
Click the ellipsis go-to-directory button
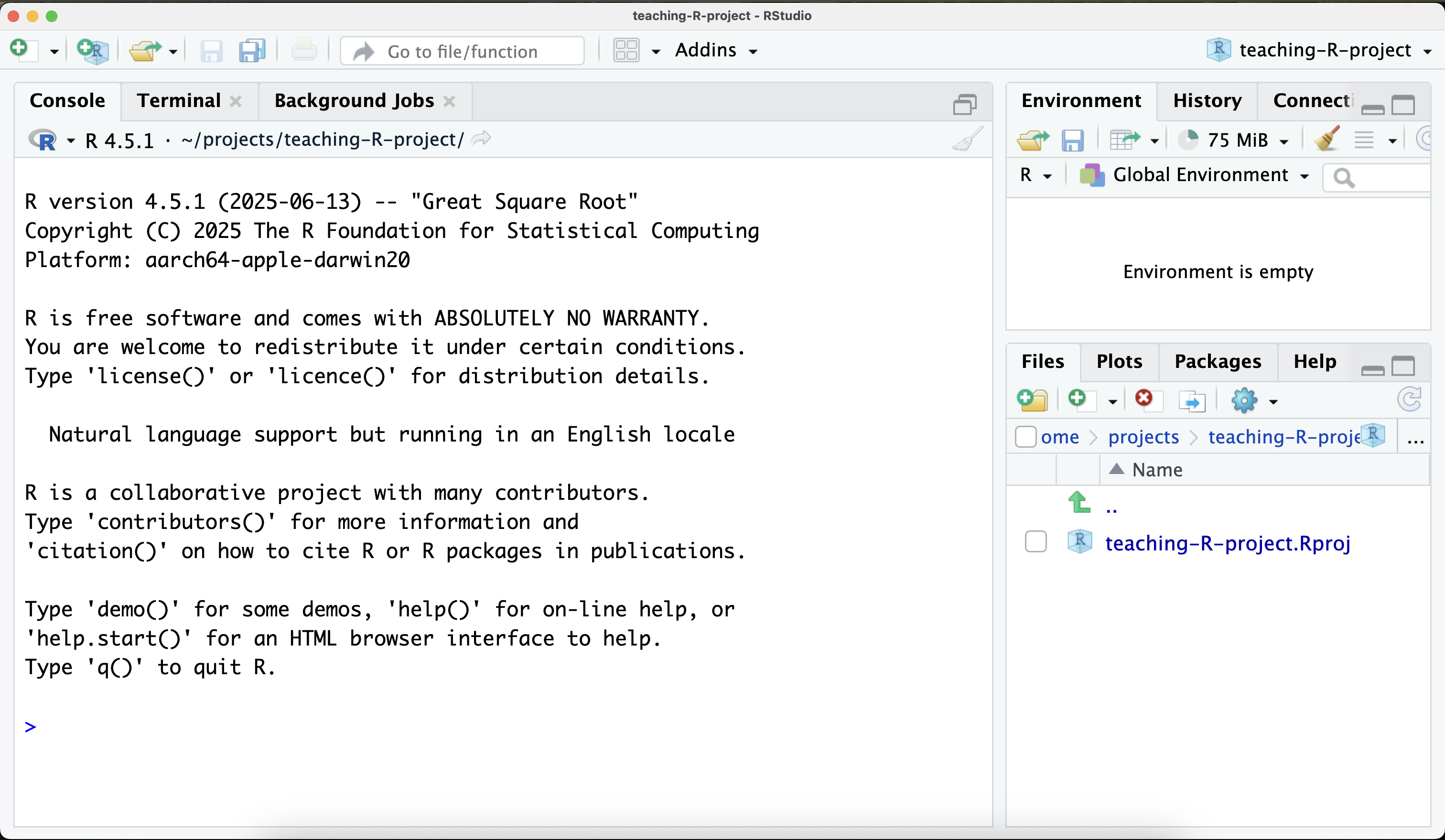click(x=1415, y=438)
